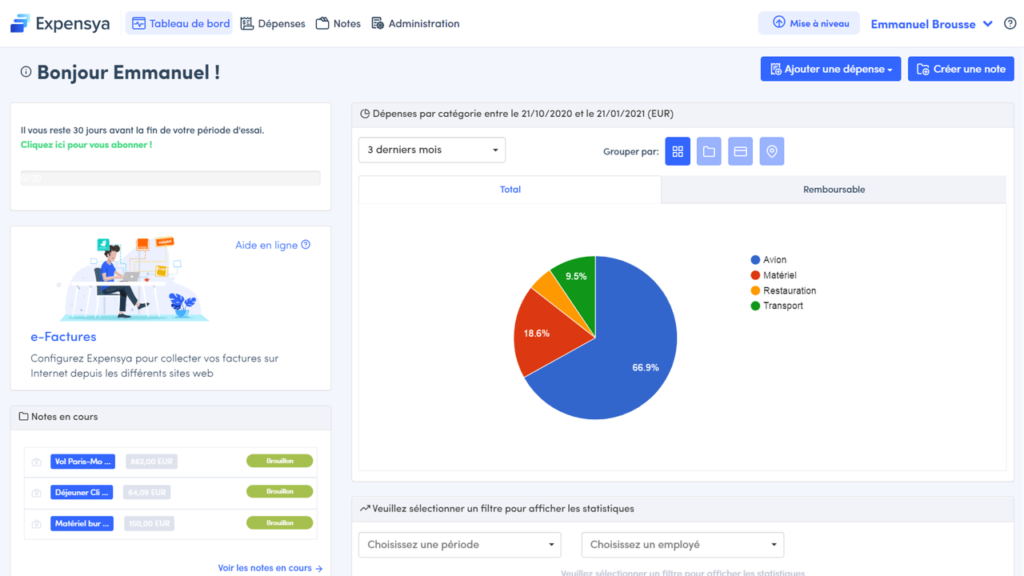The image size is (1024, 576).
Task: Click the trial period progress bar
Action: click(170, 178)
